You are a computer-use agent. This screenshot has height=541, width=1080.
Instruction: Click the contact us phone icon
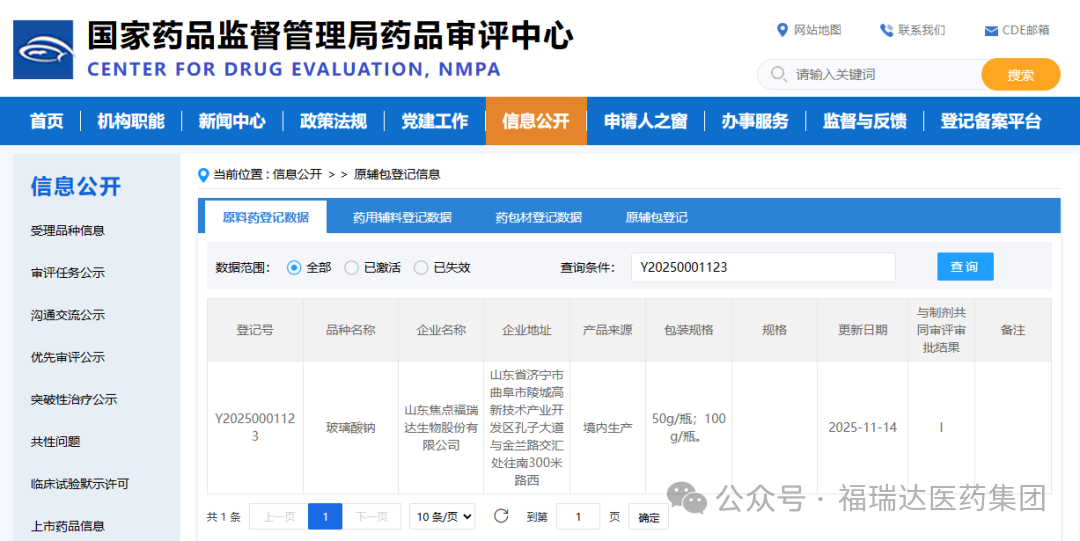coord(886,30)
